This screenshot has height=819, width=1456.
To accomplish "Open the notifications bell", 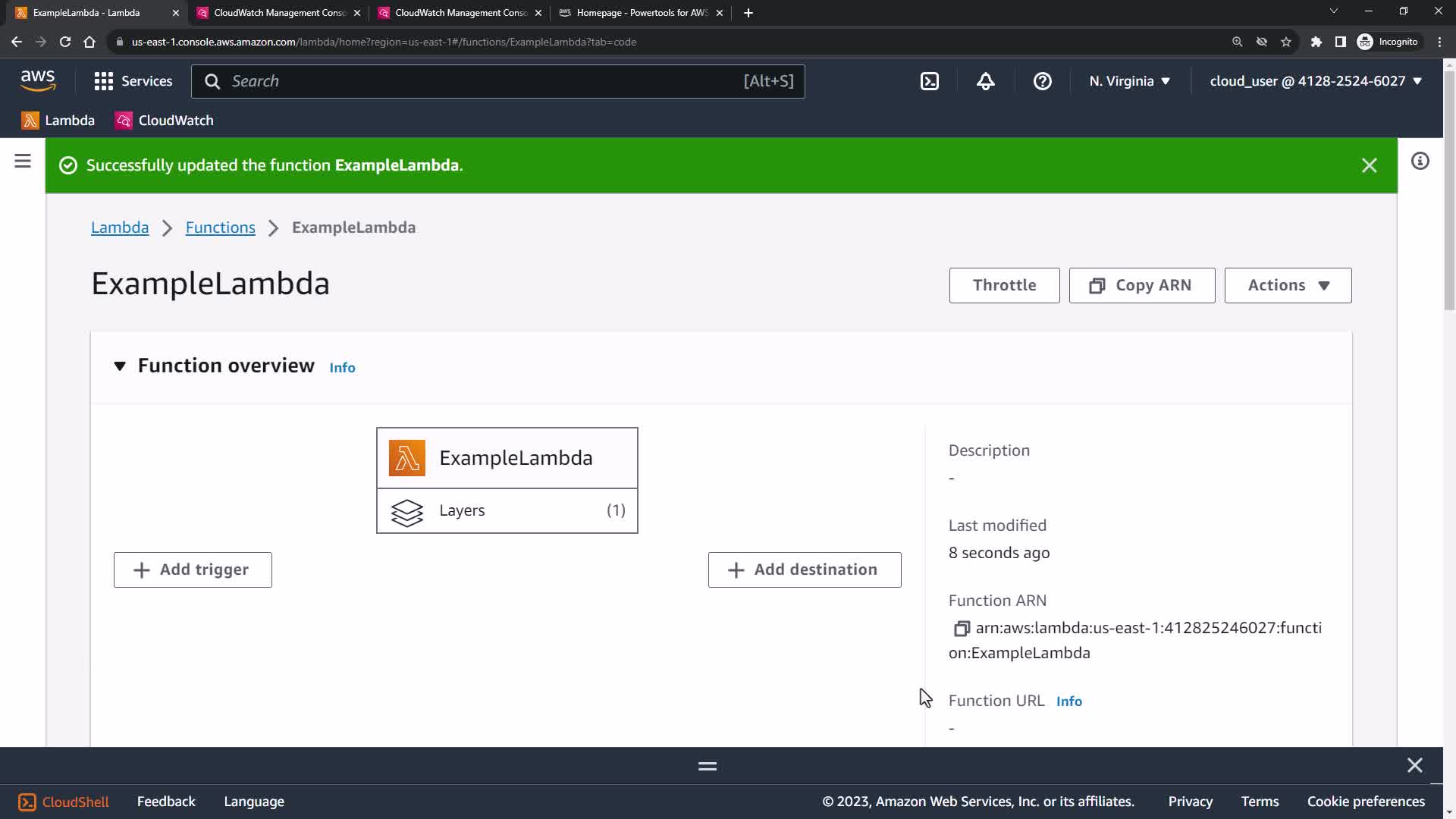I will pos(985,81).
